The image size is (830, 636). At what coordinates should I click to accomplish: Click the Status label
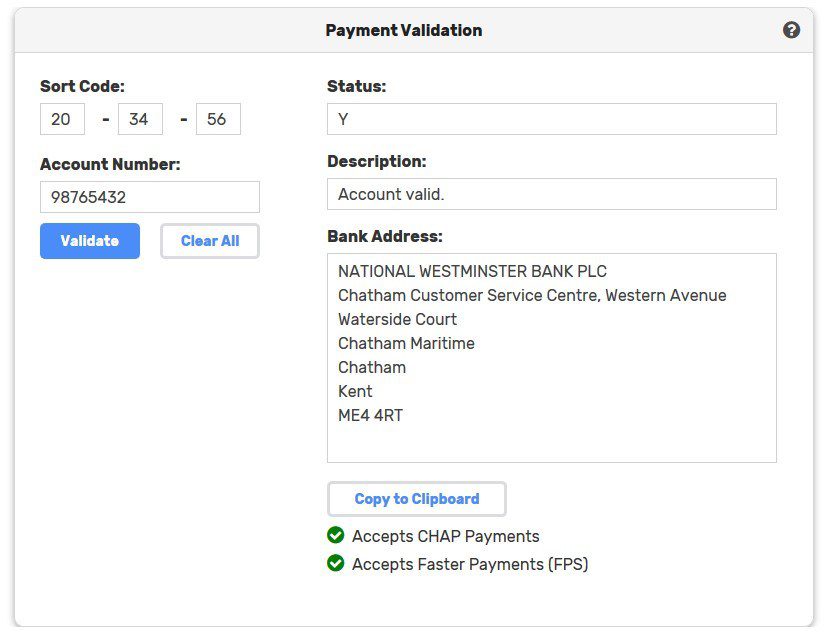(356, 86)
